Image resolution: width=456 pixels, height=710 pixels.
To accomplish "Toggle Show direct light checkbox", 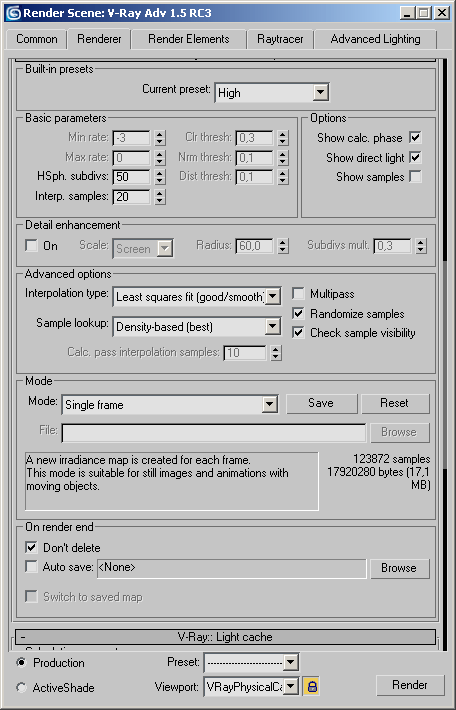I will click(x=415, y=157).
